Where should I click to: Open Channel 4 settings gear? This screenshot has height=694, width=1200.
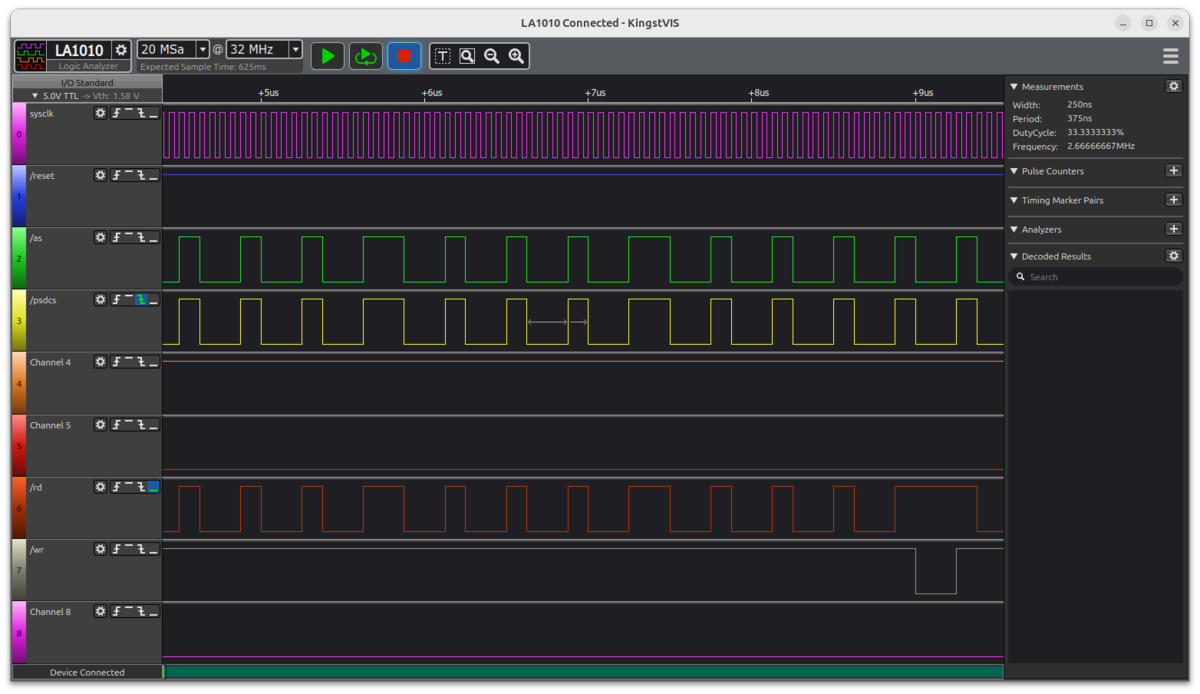pos(100,362)
